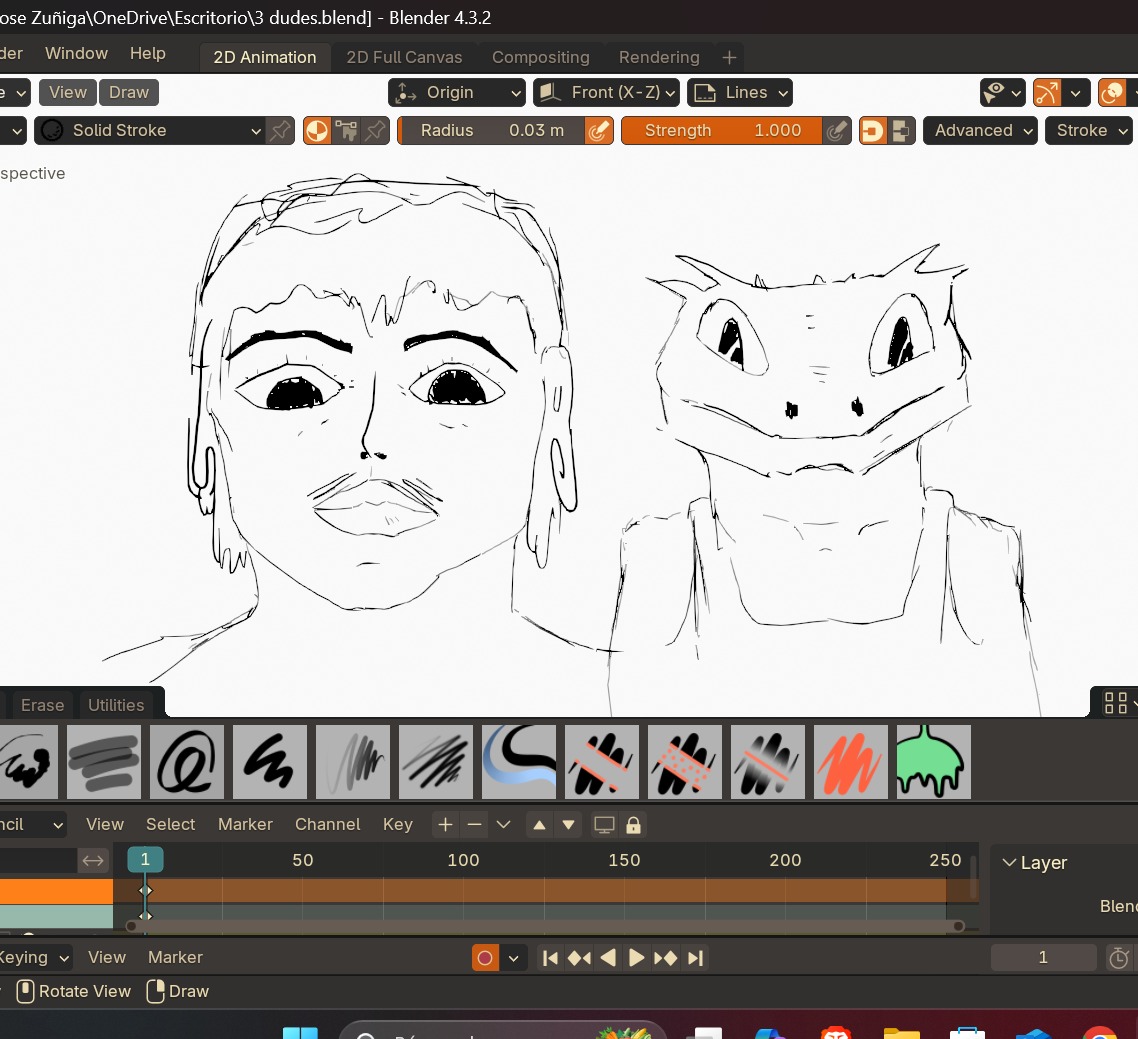The height and width of the screenshot is (1039, 1138).
Task: Open the Help menu
Action: click(x=147, y=54)
